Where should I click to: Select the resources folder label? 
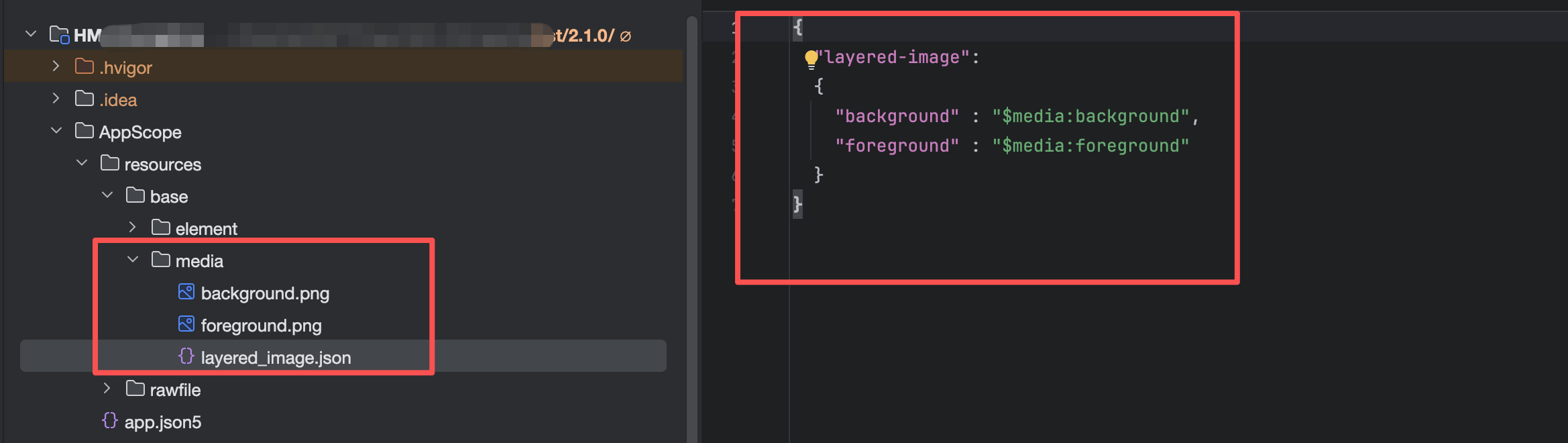click(162, 164)
